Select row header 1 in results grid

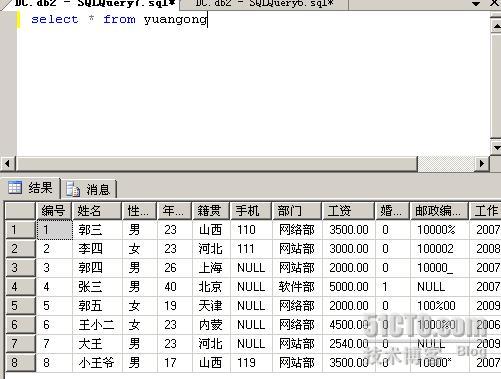click(x=20, y=230)
